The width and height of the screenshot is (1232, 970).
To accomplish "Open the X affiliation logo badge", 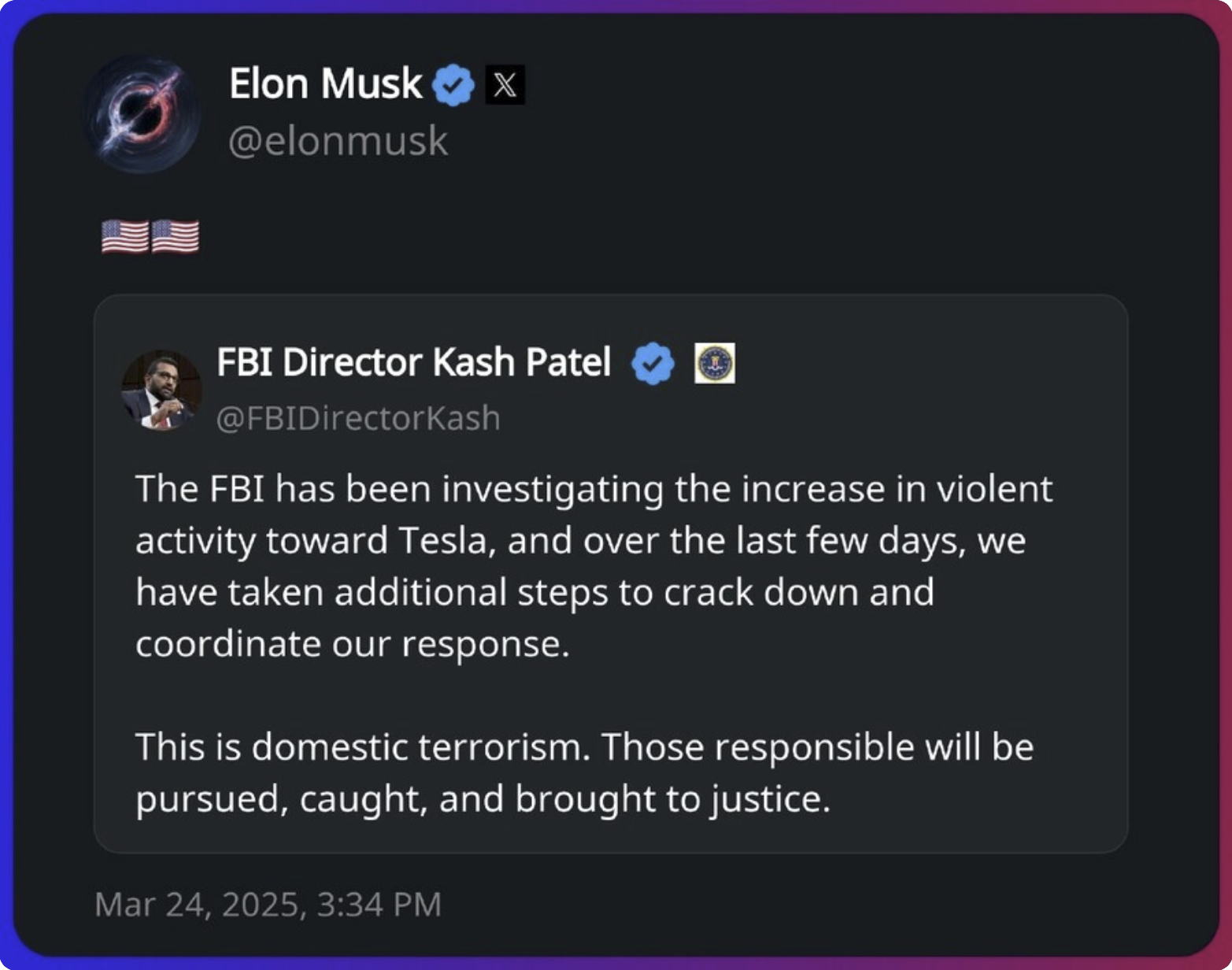I will point(505,84).
